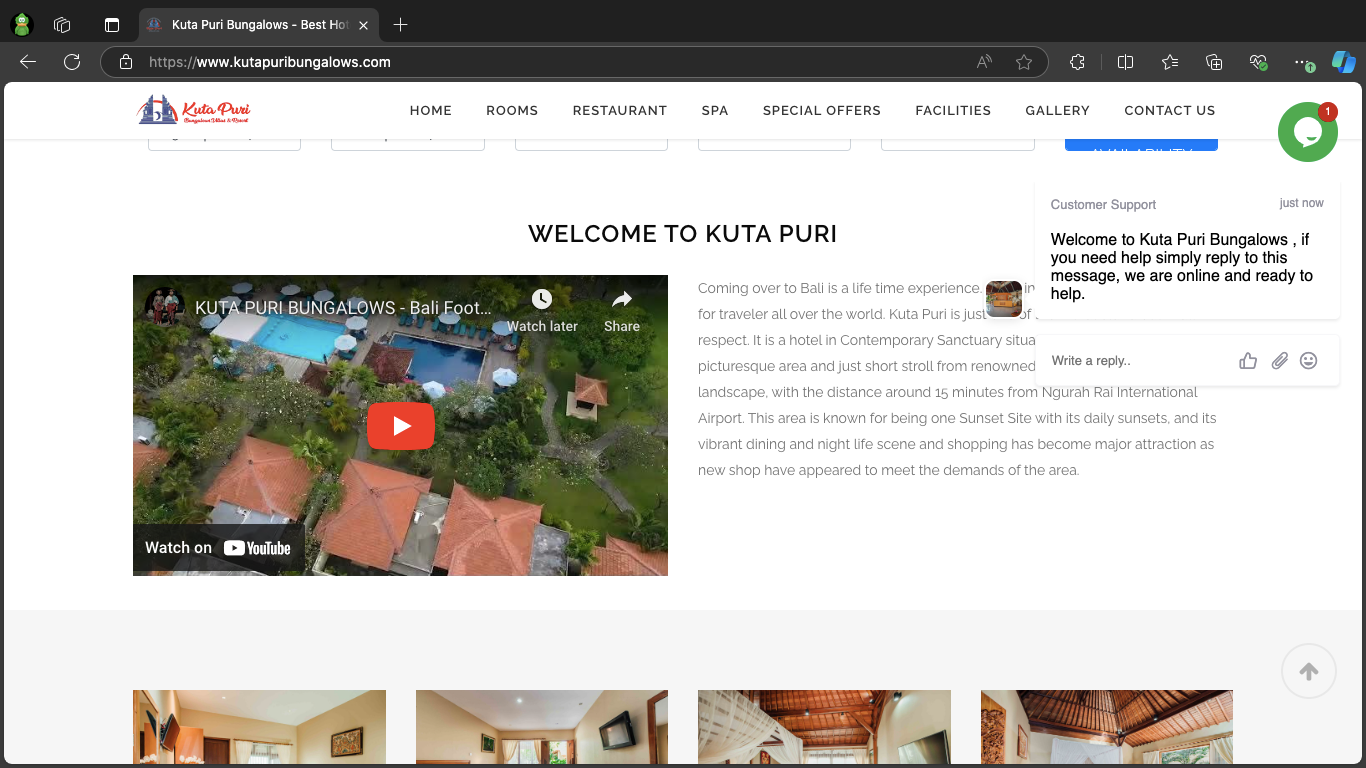Open the Settings and more ellipsis menu
This screenshot has height=768, width=1366.
pos(1303,62)
